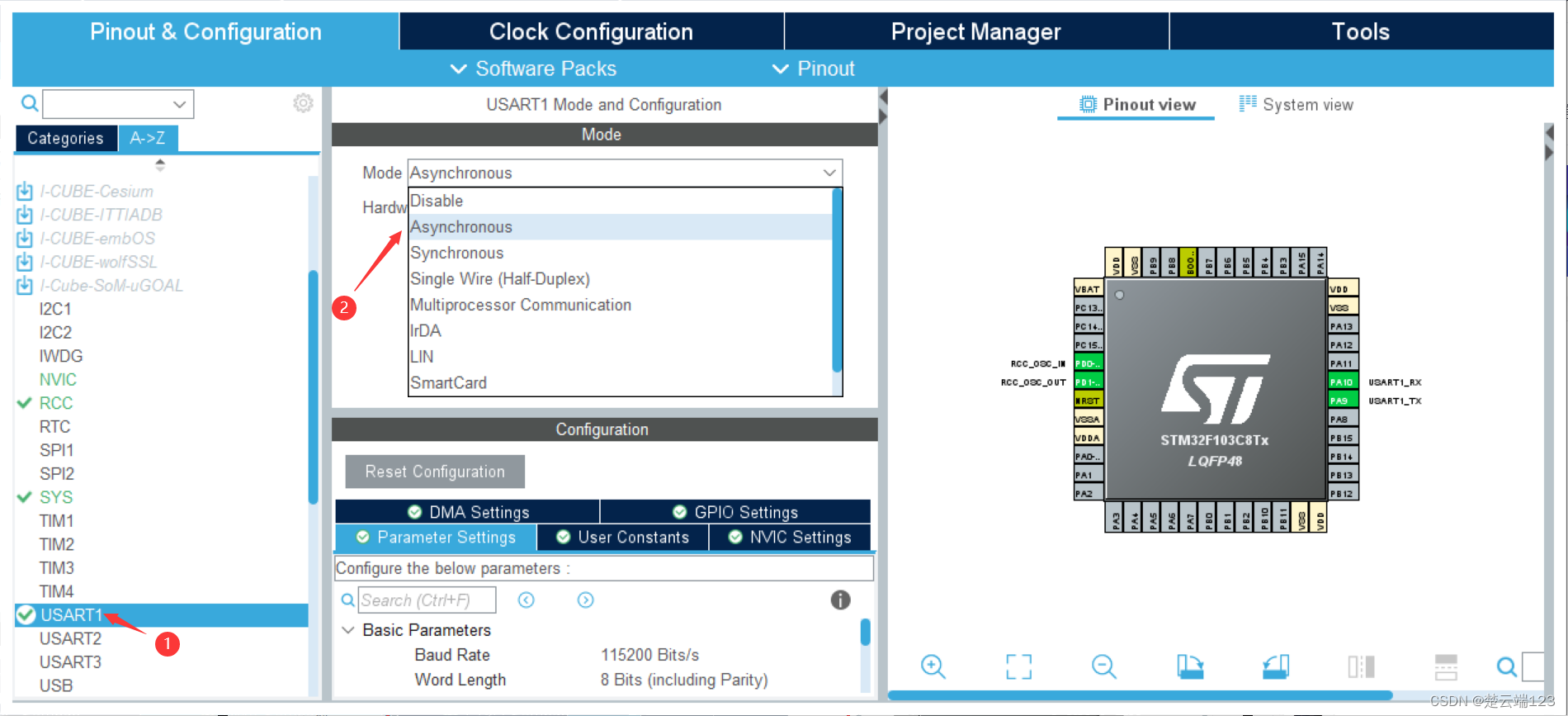The image size is (1568, 716).
Task: Select USART1 in the peripheral list
Action: click(x=162, y=615)
